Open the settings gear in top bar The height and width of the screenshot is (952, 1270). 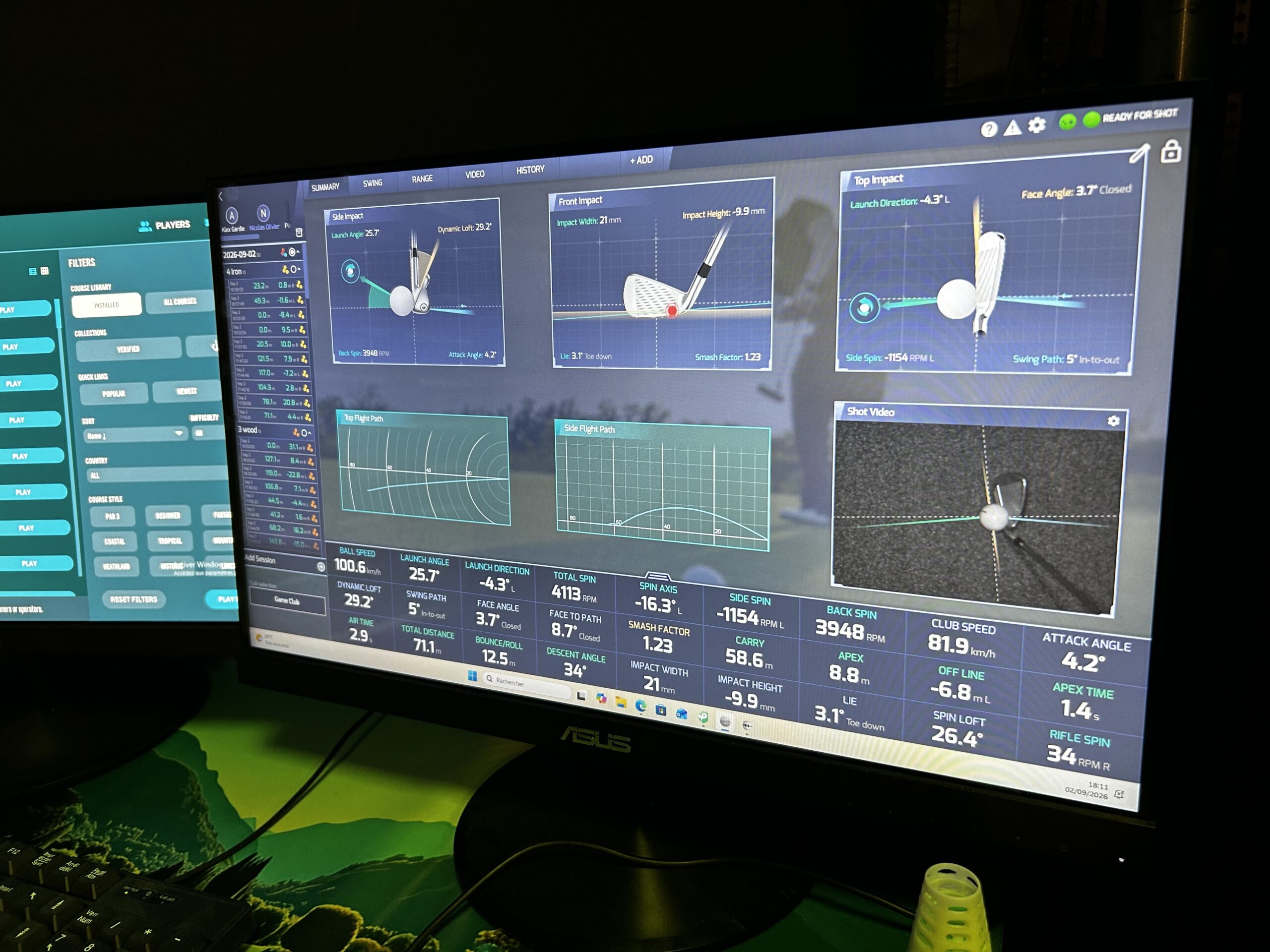click(x=1037, y=124)
